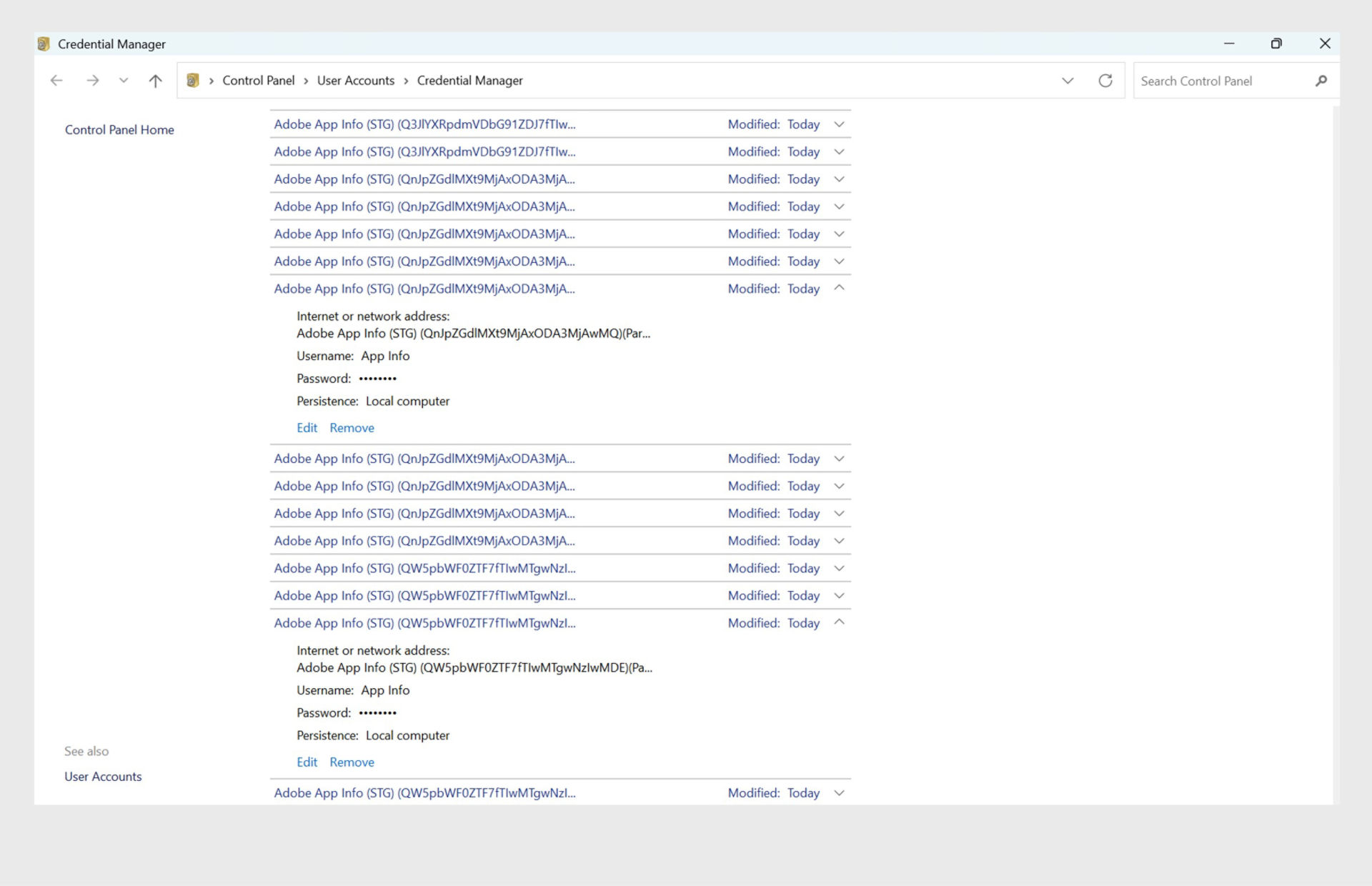Open chevron menu before Control Panel breadcrumb
Screen dimensions: 1372x886
tap(212, 81)
